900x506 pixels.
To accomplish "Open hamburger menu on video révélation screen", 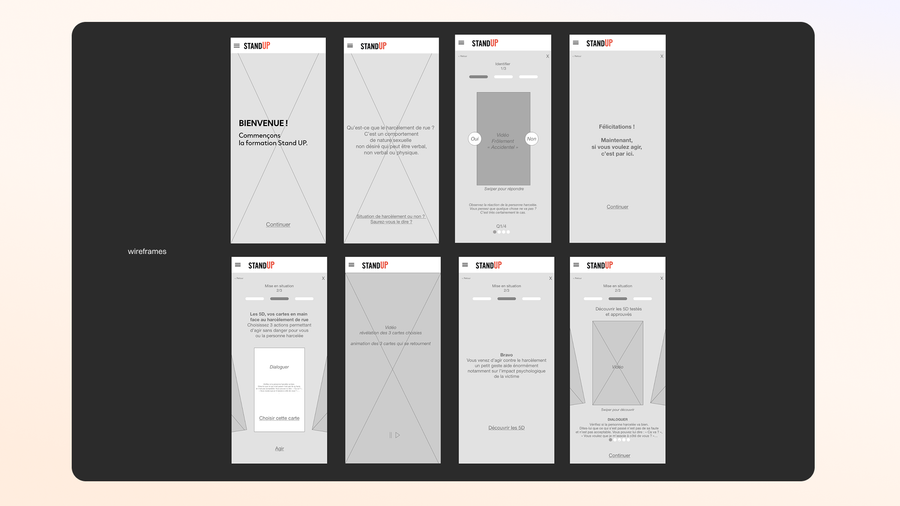I will [351, 265].
